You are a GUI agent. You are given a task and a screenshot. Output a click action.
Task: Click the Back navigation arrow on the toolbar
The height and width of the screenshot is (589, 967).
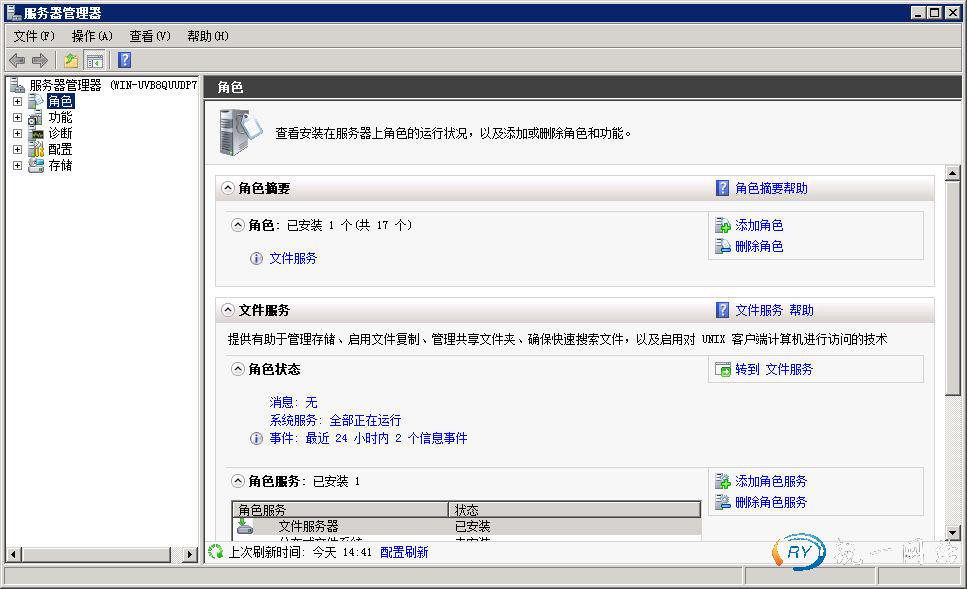16,59
